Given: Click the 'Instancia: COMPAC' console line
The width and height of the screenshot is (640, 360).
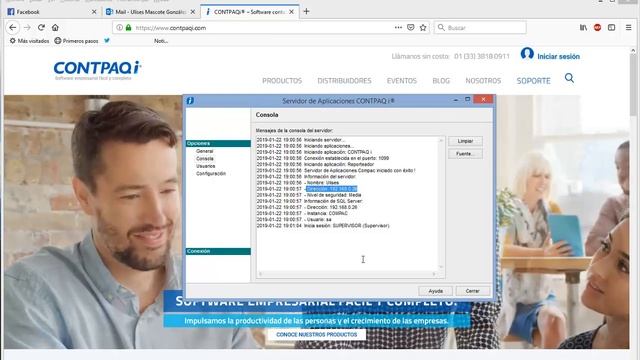Looking at the screenshot, I should click(x=302, y=213).
